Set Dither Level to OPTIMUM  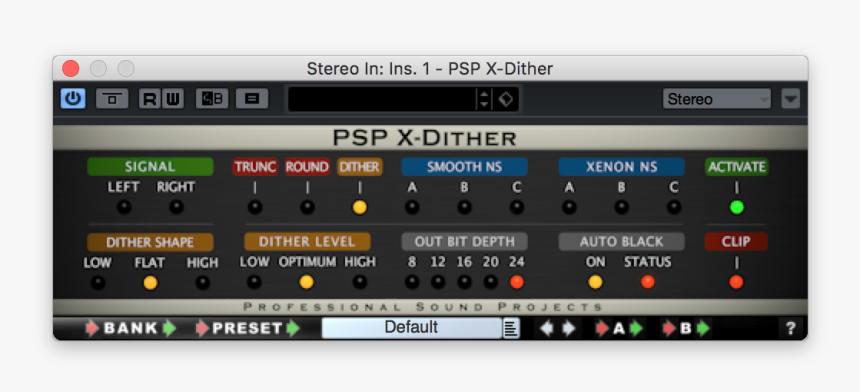[307, 282]
